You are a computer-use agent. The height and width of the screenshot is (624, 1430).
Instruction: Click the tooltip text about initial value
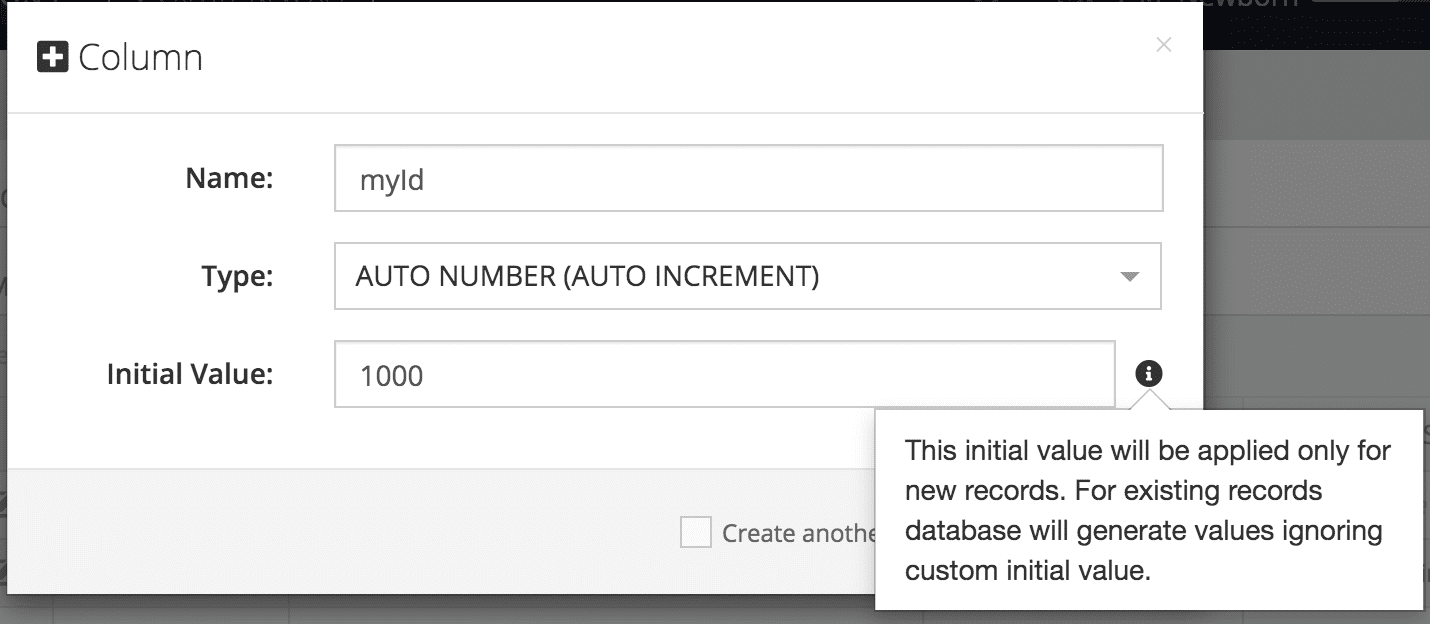[1148, 510]
